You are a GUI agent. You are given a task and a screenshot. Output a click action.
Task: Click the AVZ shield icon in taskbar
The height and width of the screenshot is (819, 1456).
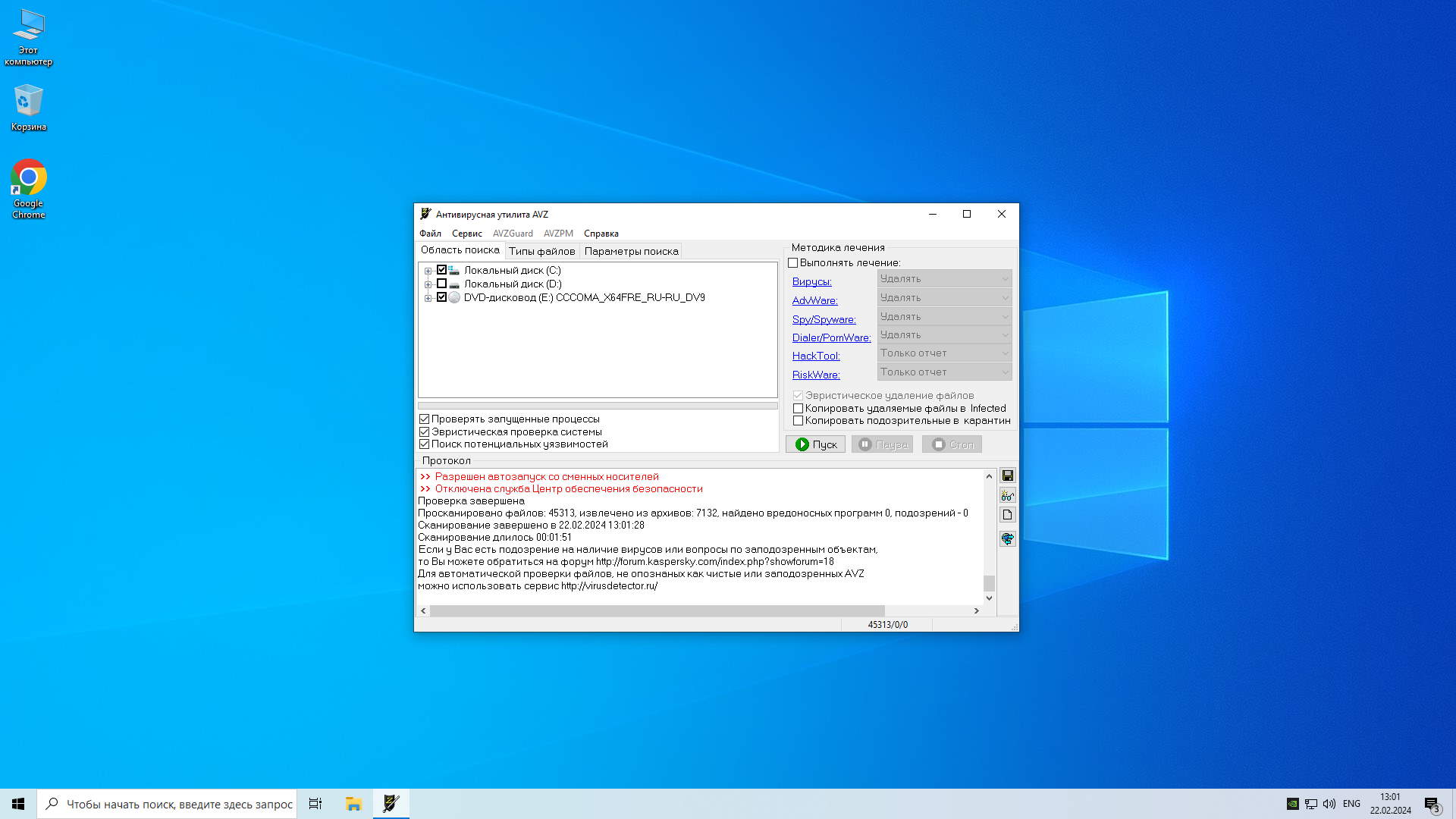pyautogui.click(x=391, y=804)
